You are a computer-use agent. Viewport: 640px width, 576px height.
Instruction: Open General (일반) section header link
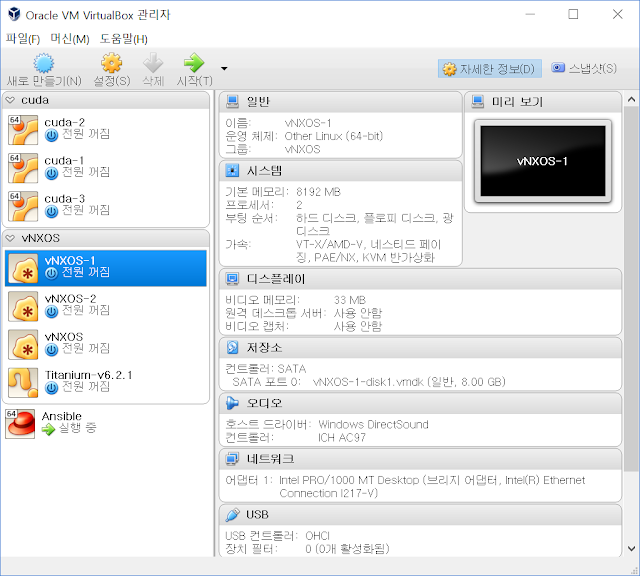[x=258, y=102]
